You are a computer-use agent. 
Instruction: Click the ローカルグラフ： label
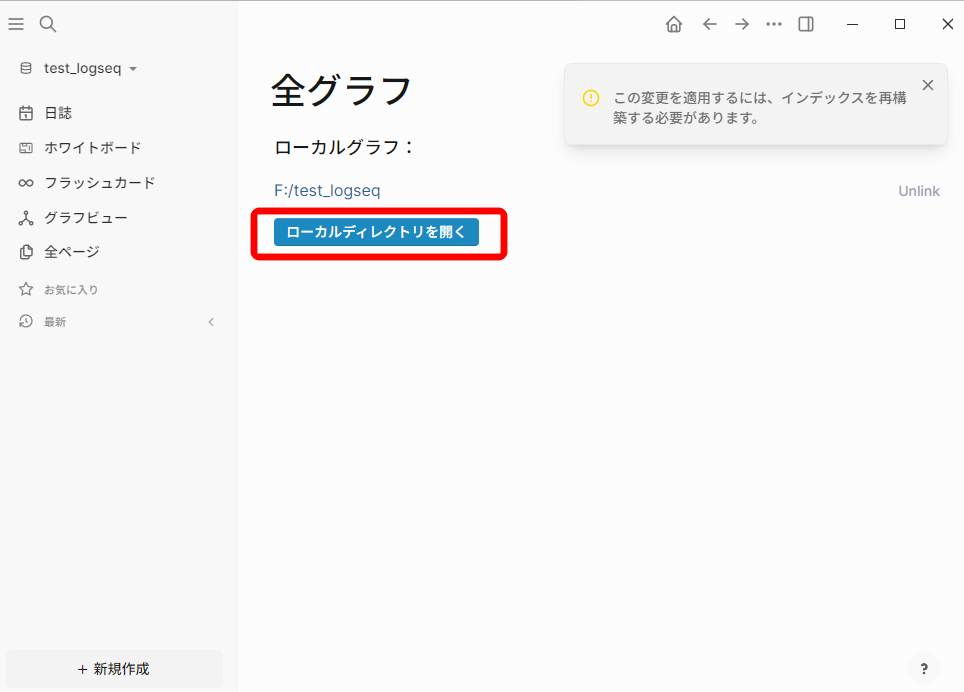[345, 147]
